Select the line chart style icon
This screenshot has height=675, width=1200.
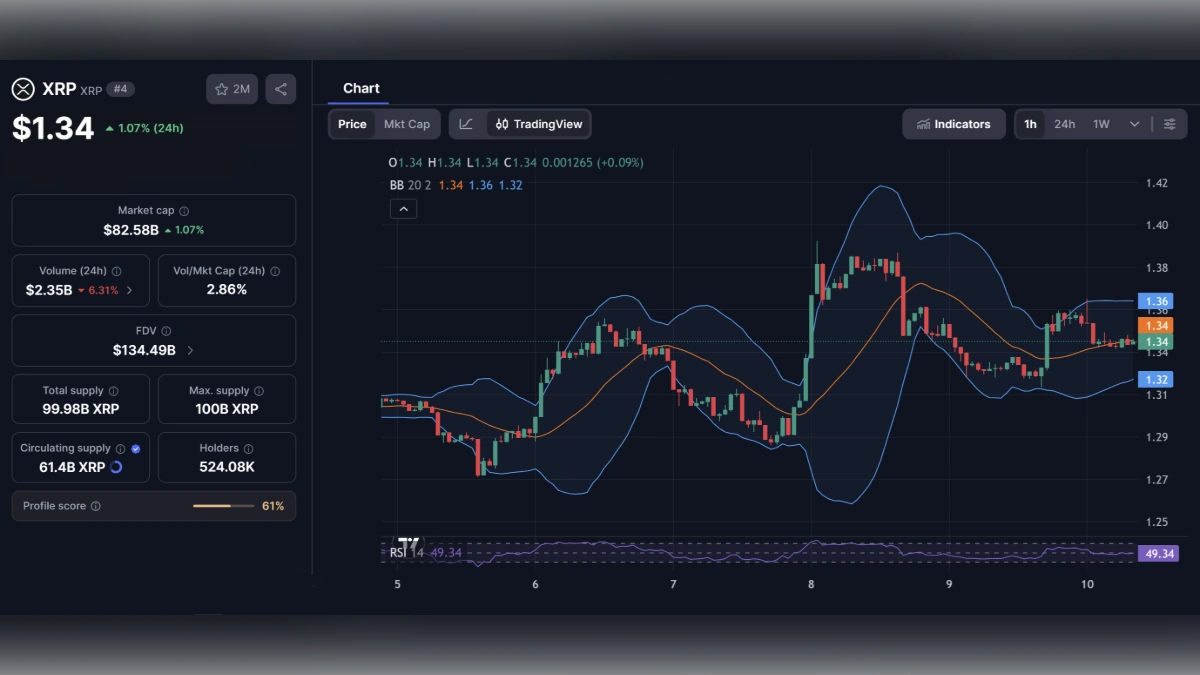[466, 124]
